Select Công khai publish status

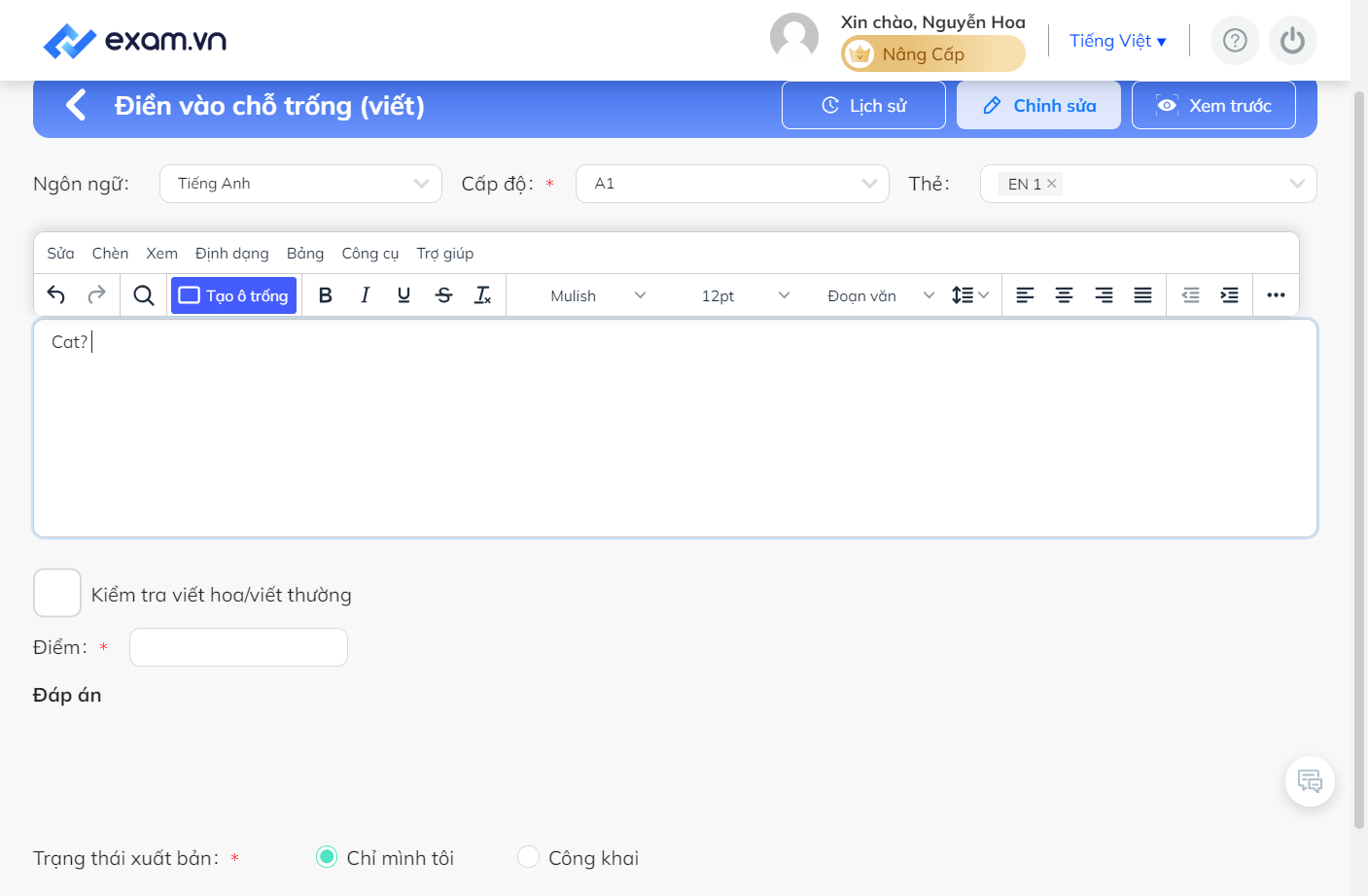[x=528, y=857]
